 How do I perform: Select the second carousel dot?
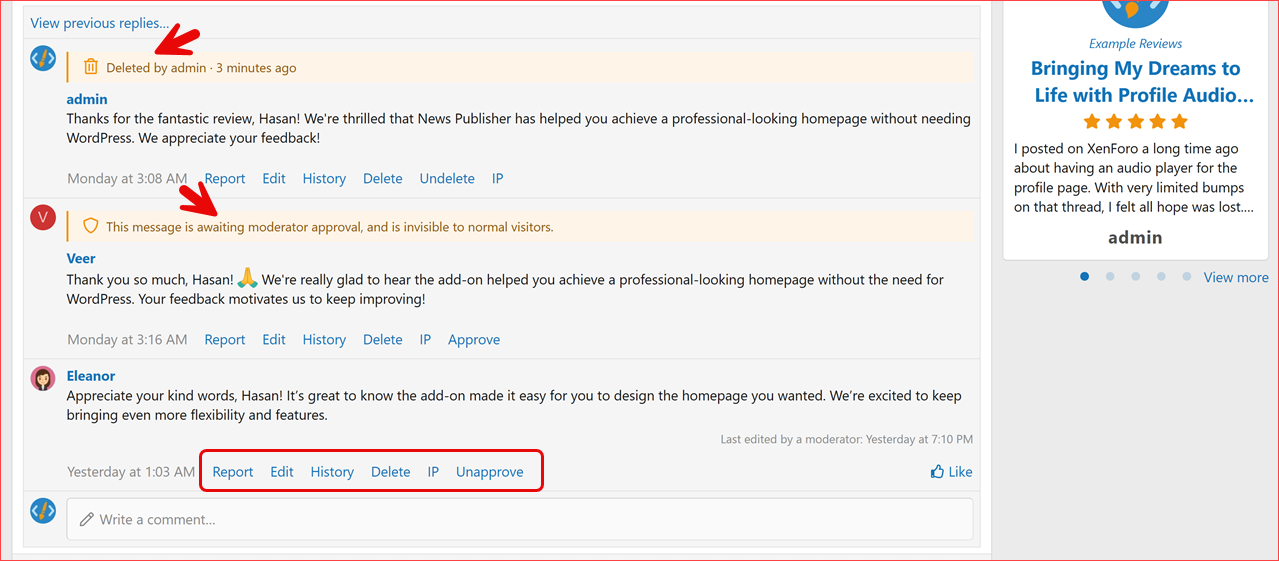(1110, 277)
